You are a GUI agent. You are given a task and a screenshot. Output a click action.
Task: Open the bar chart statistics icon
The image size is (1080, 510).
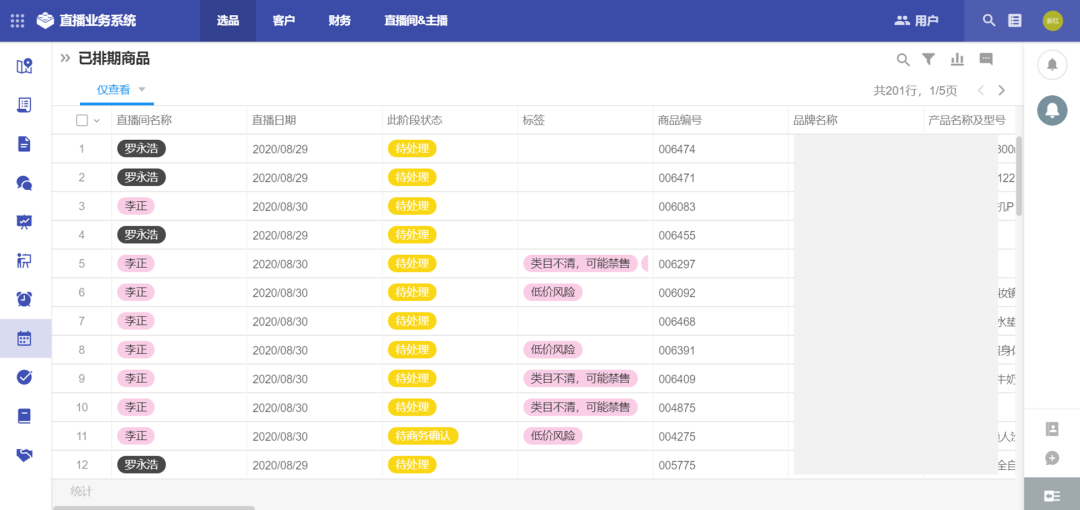coord(957,59)
